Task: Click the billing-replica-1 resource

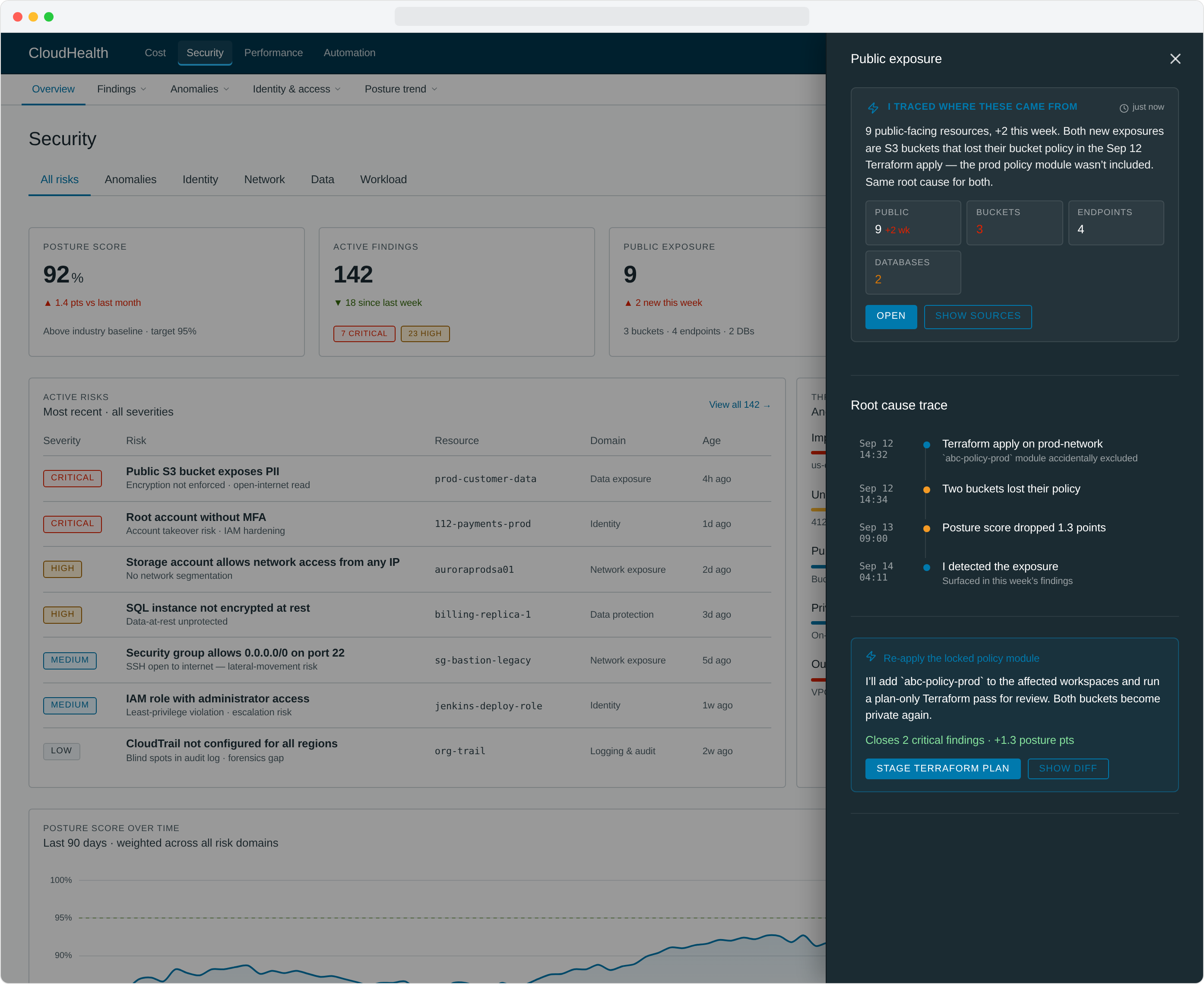Action: 482,614
